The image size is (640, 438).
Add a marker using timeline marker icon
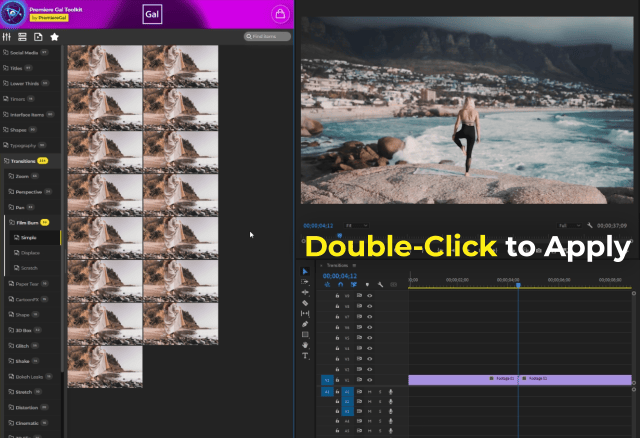[x=367, y=285]
